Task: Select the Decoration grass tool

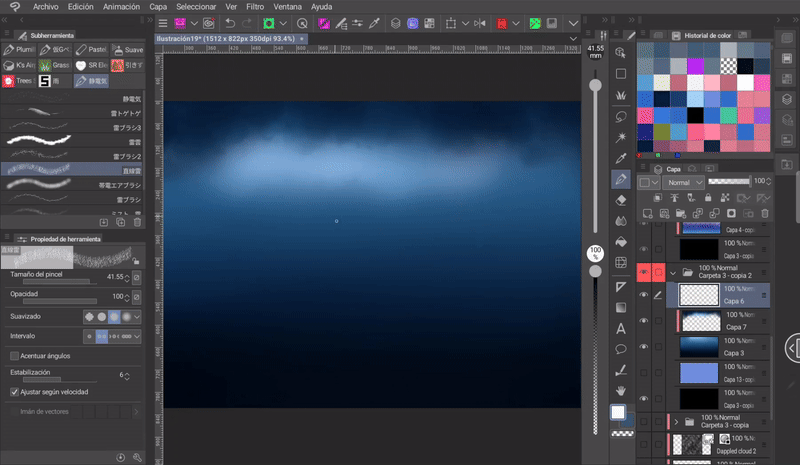Action: [621, 95]
